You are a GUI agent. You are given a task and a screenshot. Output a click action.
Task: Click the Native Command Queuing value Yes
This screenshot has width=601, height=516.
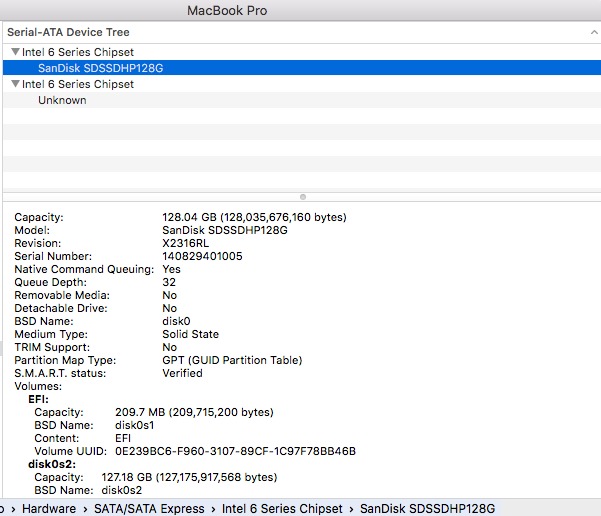coord(171,269)
